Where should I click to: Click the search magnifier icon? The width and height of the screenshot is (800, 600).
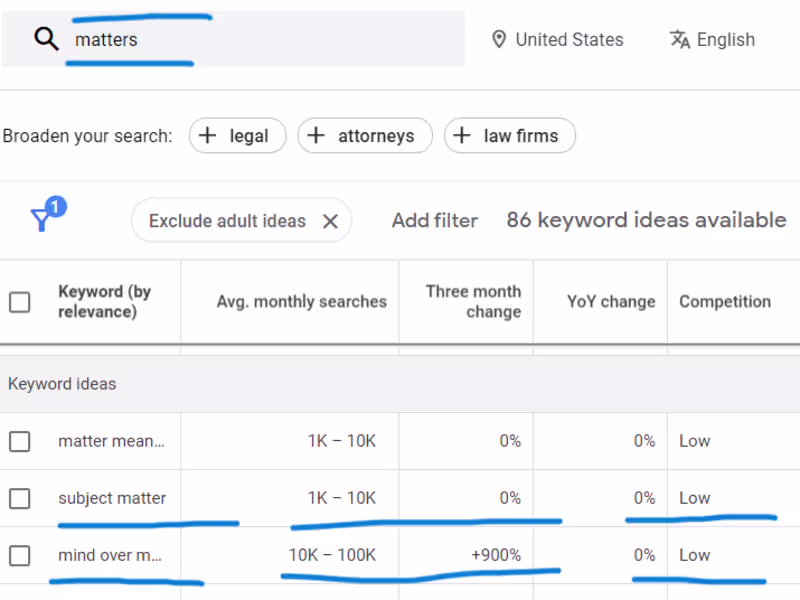point(46,39)
